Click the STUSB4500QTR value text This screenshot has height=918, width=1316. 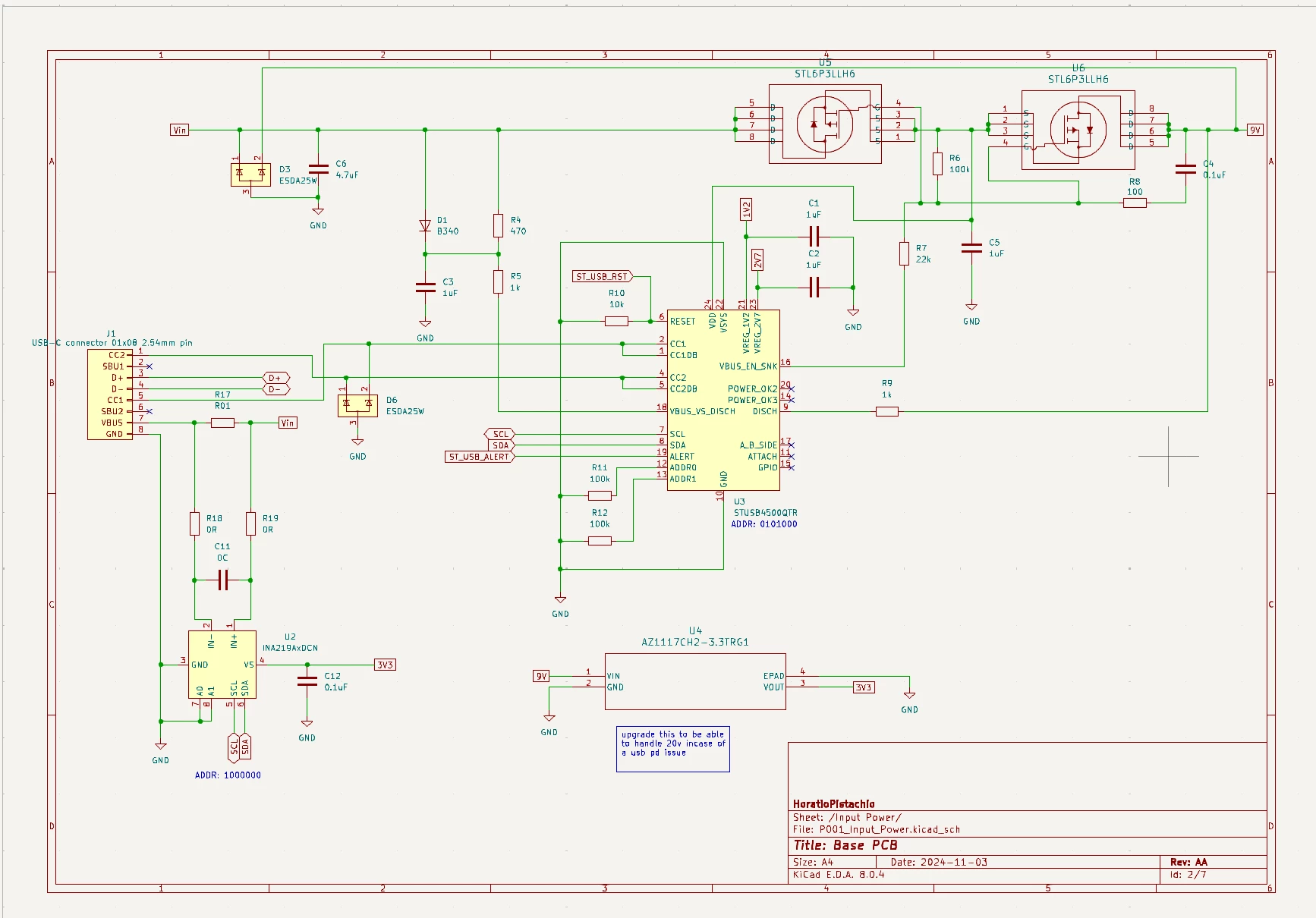(766, 513)
